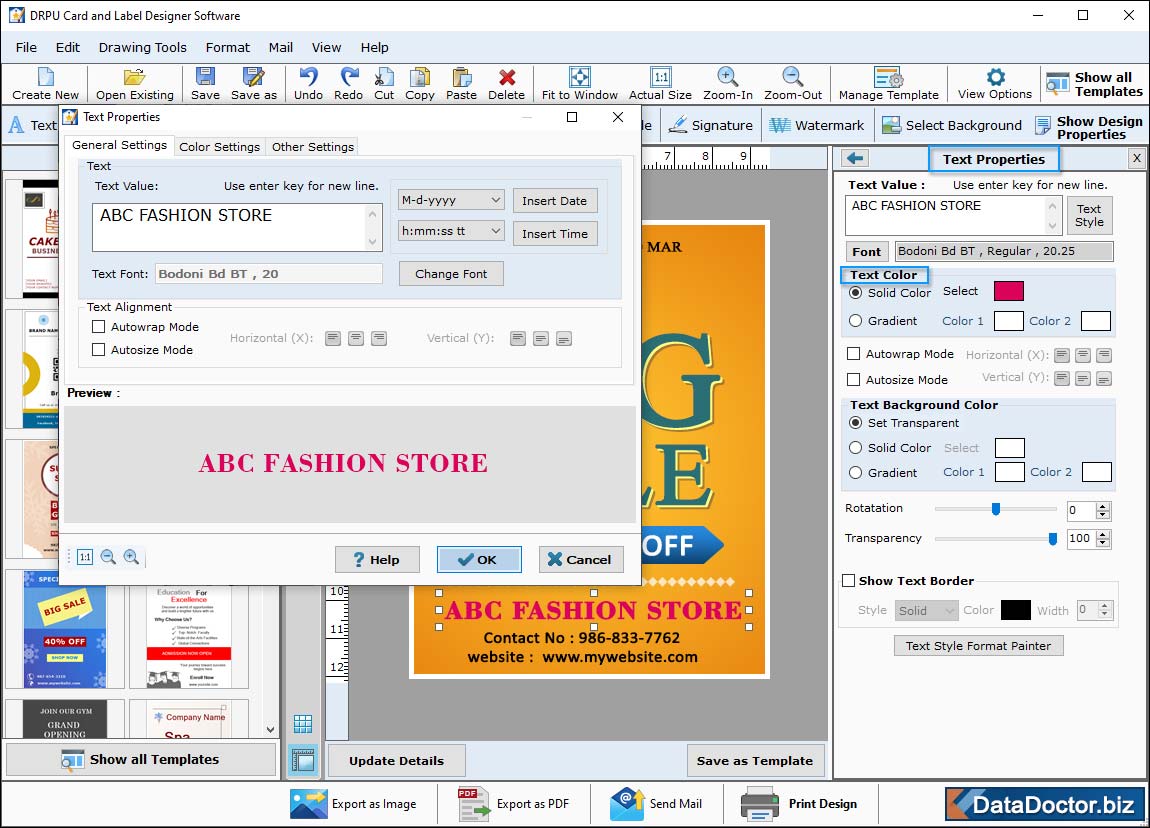Switch to Color Settings tab
Image resolution: width=1150 pixels, height=828 pixels.
[x=219, y=147]
